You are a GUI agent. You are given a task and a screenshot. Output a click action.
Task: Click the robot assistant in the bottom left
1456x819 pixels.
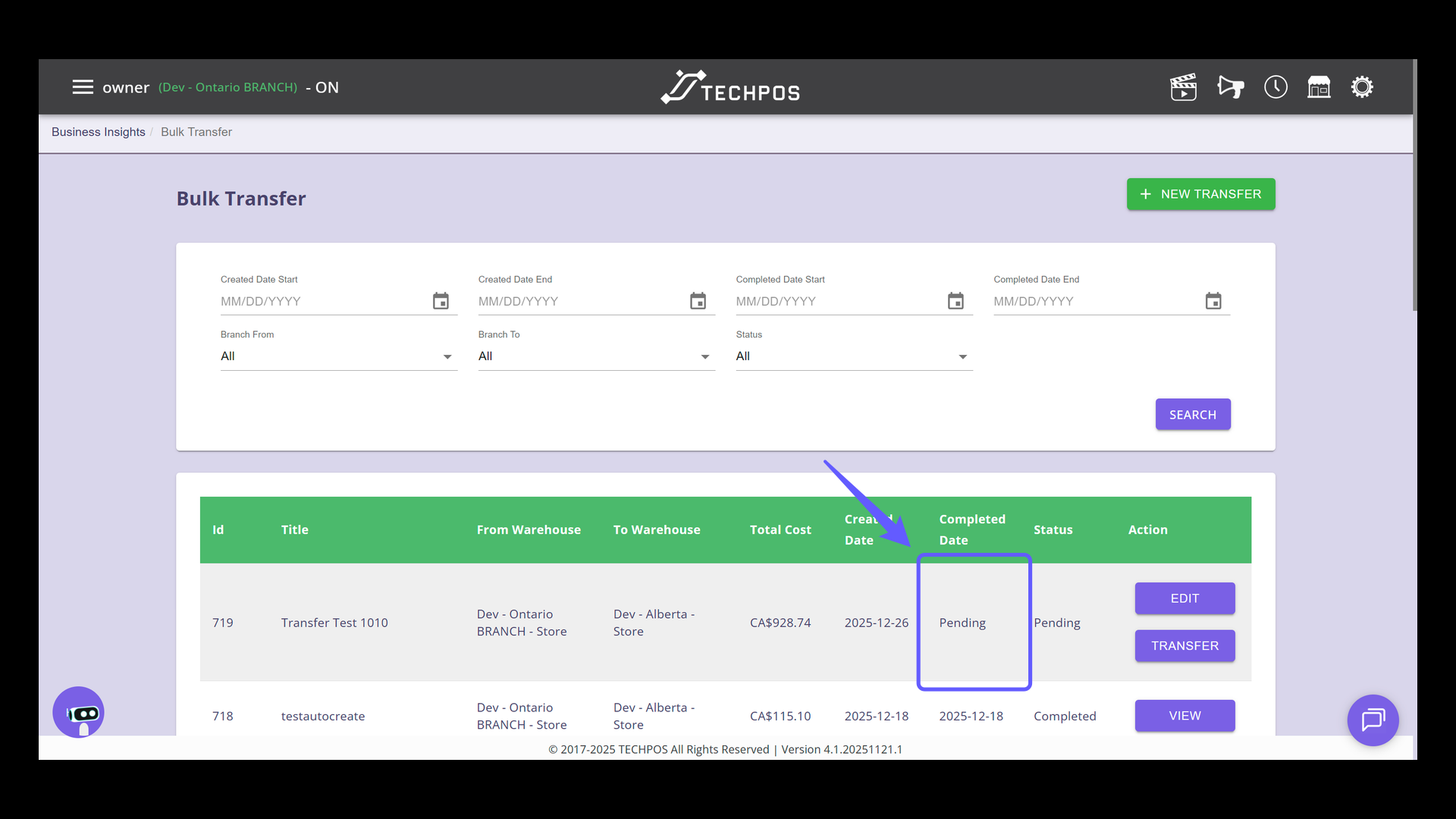pyautogui.click(x=78, y=712)
